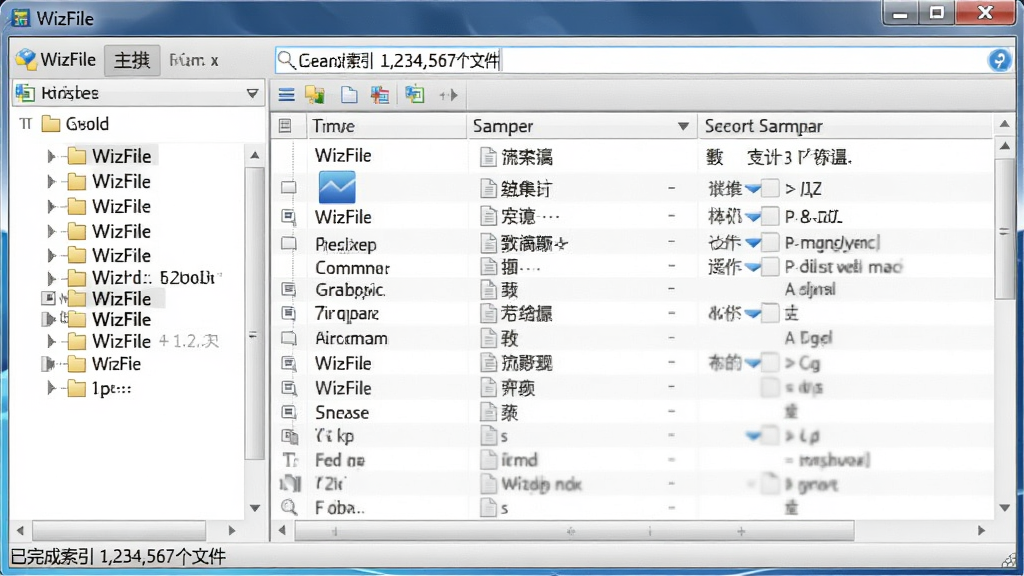Viewport: 1024px width, 576px height.
Task: Click the yellow folder toolbar icon
Action: pos(315,95)
